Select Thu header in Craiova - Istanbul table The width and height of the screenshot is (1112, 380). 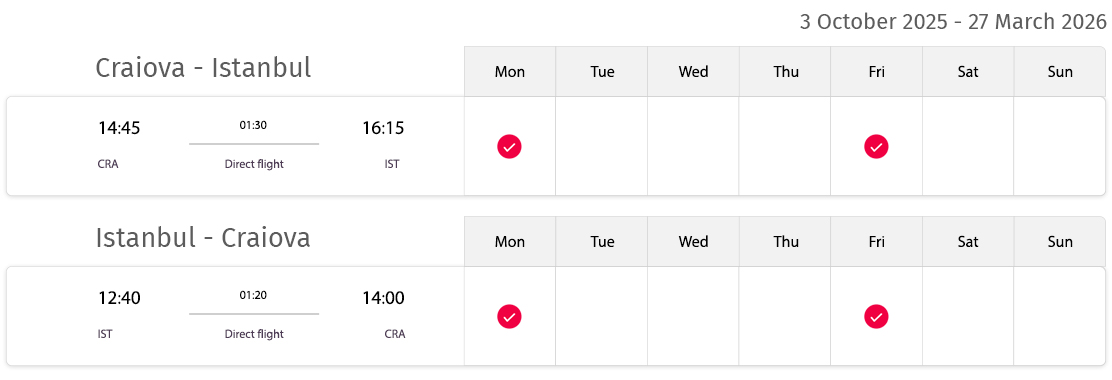(785, 72)
